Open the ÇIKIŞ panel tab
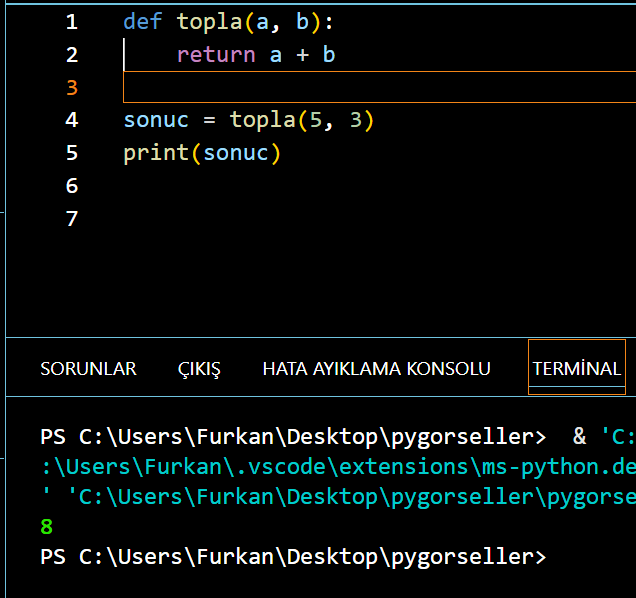This screenshot has width=636, height=598. coord(199,369)
